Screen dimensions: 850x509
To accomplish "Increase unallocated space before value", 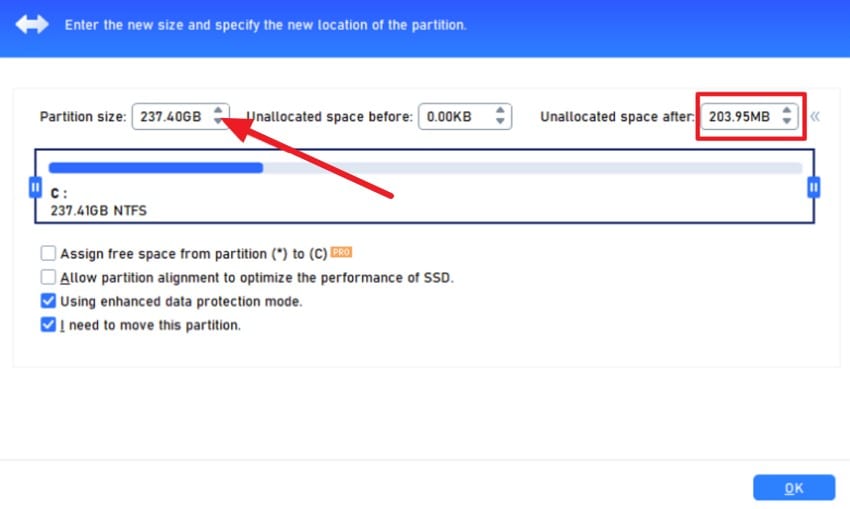I will (501, 111).
